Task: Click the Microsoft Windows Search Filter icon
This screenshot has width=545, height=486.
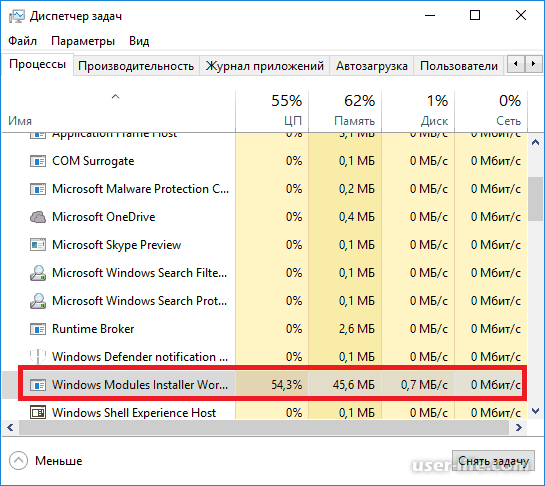Action: (38, 273)
